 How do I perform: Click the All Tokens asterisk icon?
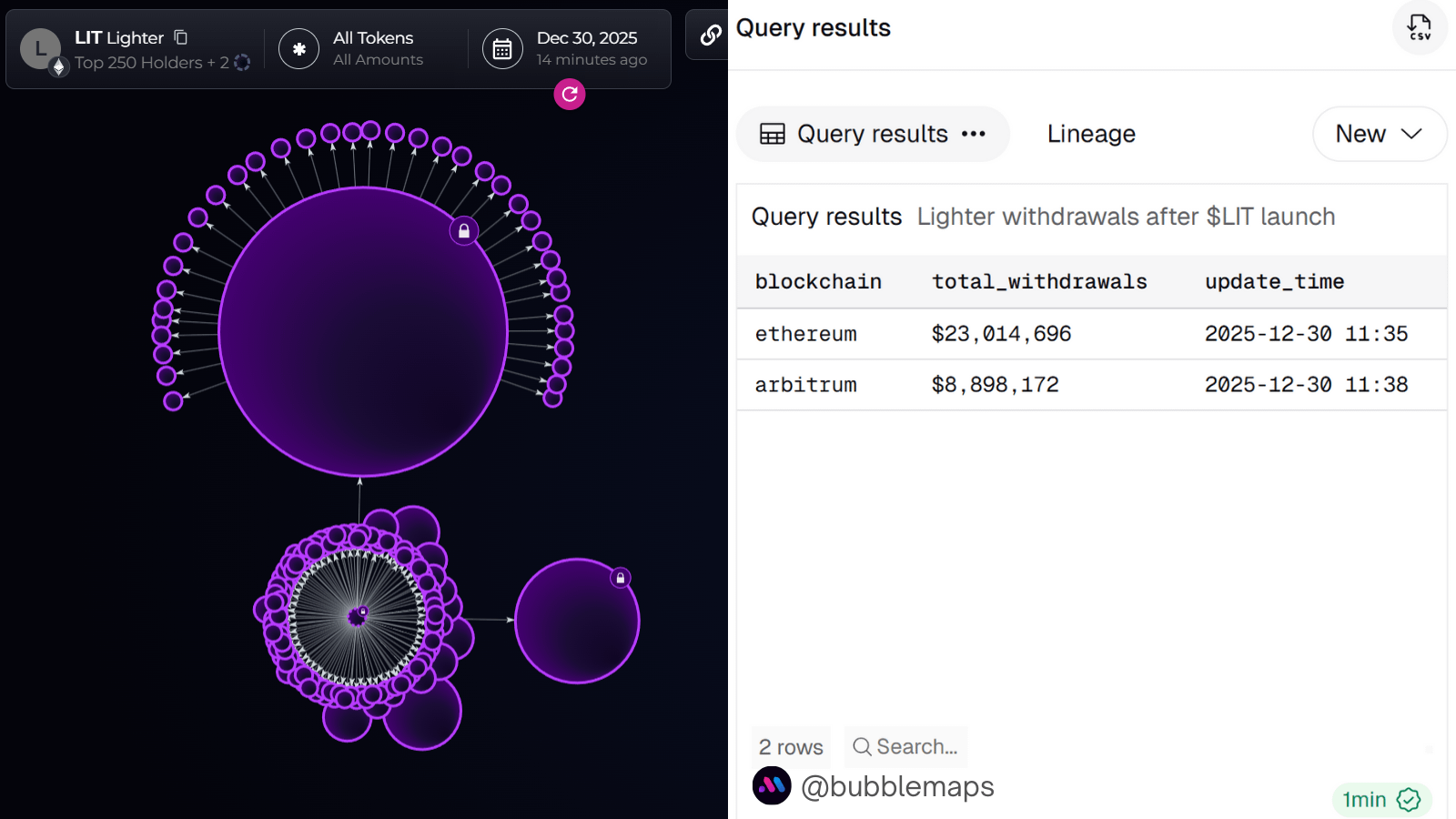click(x=299, y=49)
